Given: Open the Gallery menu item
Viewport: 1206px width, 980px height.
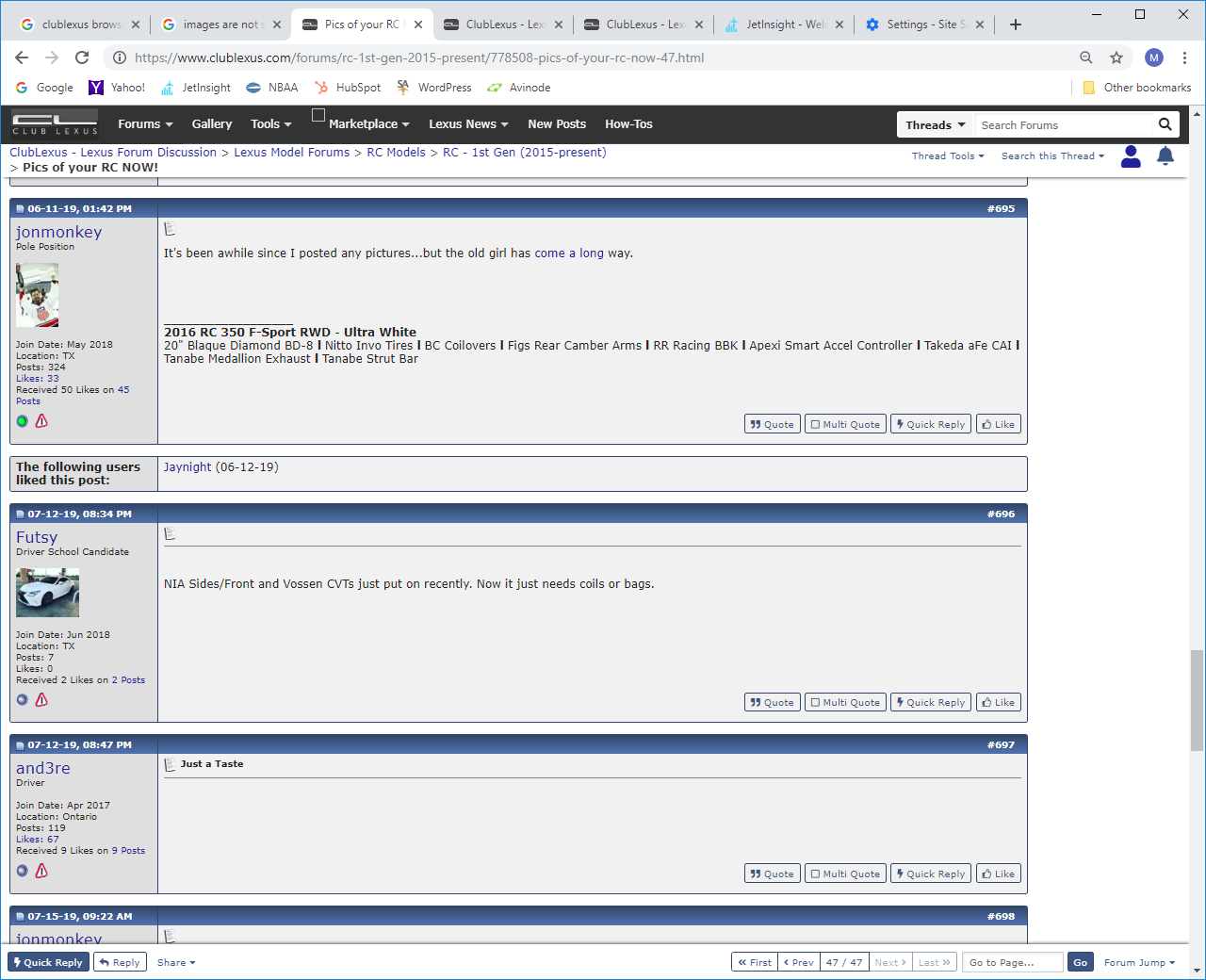Looking at the screenshot, I should click(212, 124).
